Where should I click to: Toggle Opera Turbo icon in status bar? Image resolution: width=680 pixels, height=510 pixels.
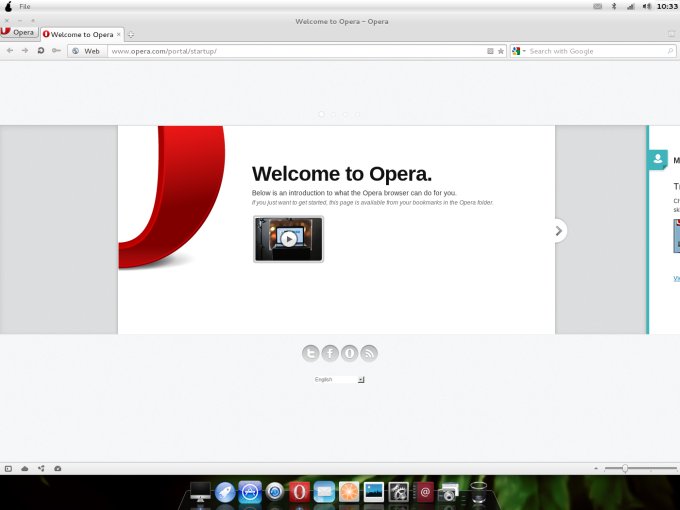[x=58, y=468]
